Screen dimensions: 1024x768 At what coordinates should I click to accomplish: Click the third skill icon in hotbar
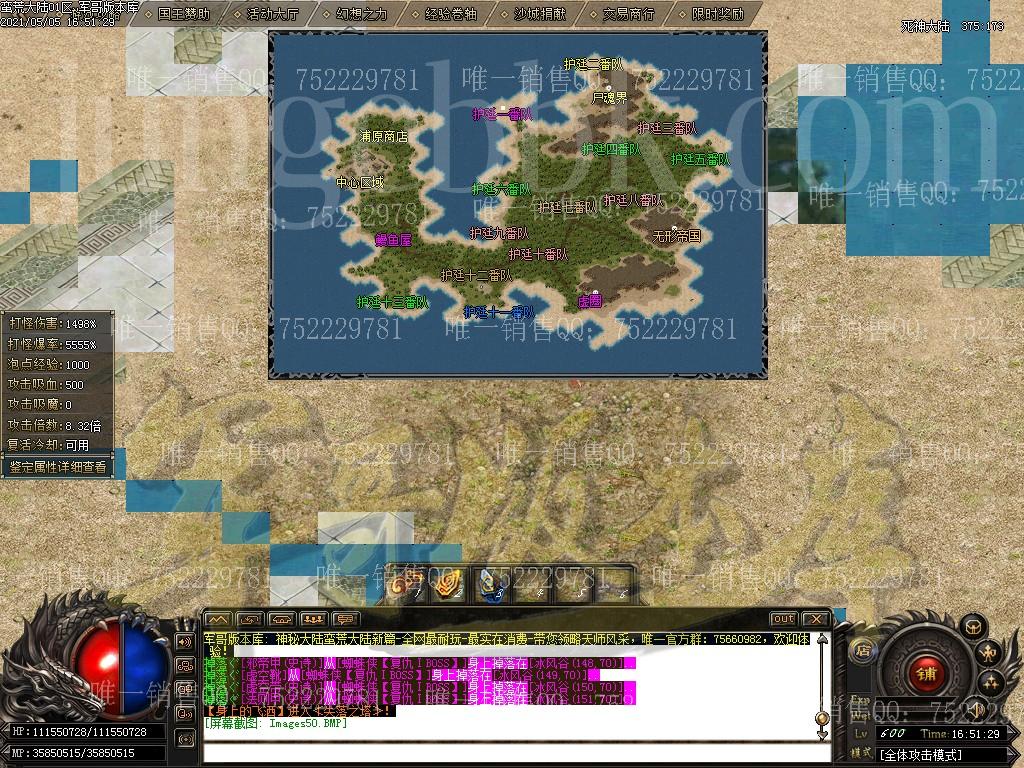[491, 585]
